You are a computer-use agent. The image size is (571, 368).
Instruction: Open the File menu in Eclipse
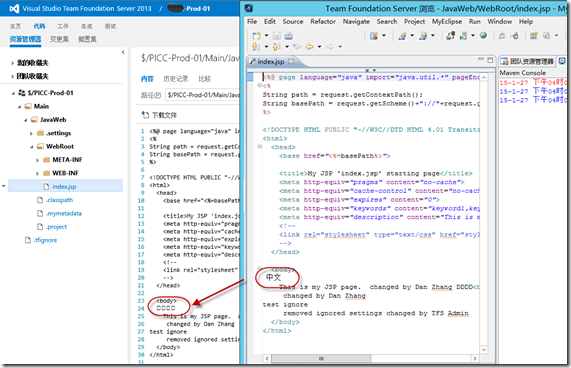pyautogui.click(x=252, y=21)
